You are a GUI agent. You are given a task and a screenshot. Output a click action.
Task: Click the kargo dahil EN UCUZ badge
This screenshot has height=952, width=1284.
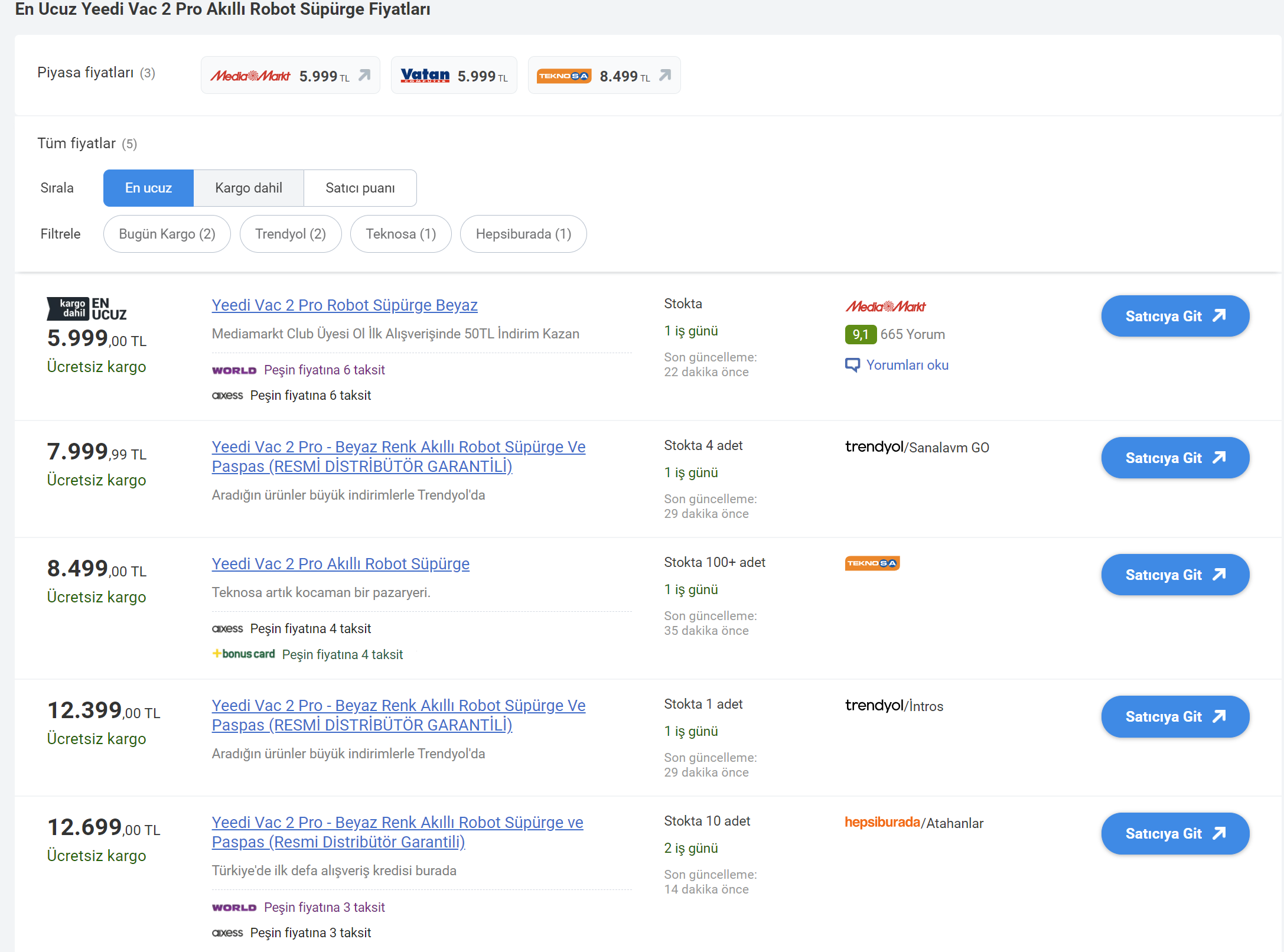click(87, 309)
